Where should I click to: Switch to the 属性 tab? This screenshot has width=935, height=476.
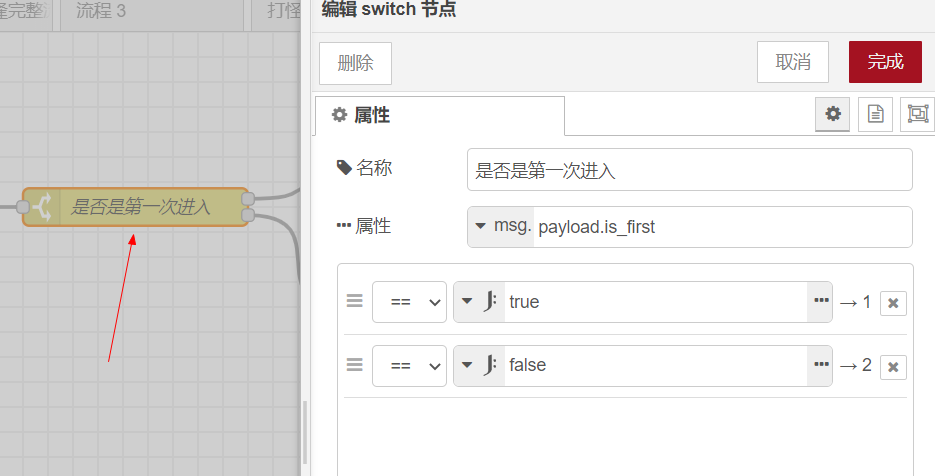click(440, 115)
